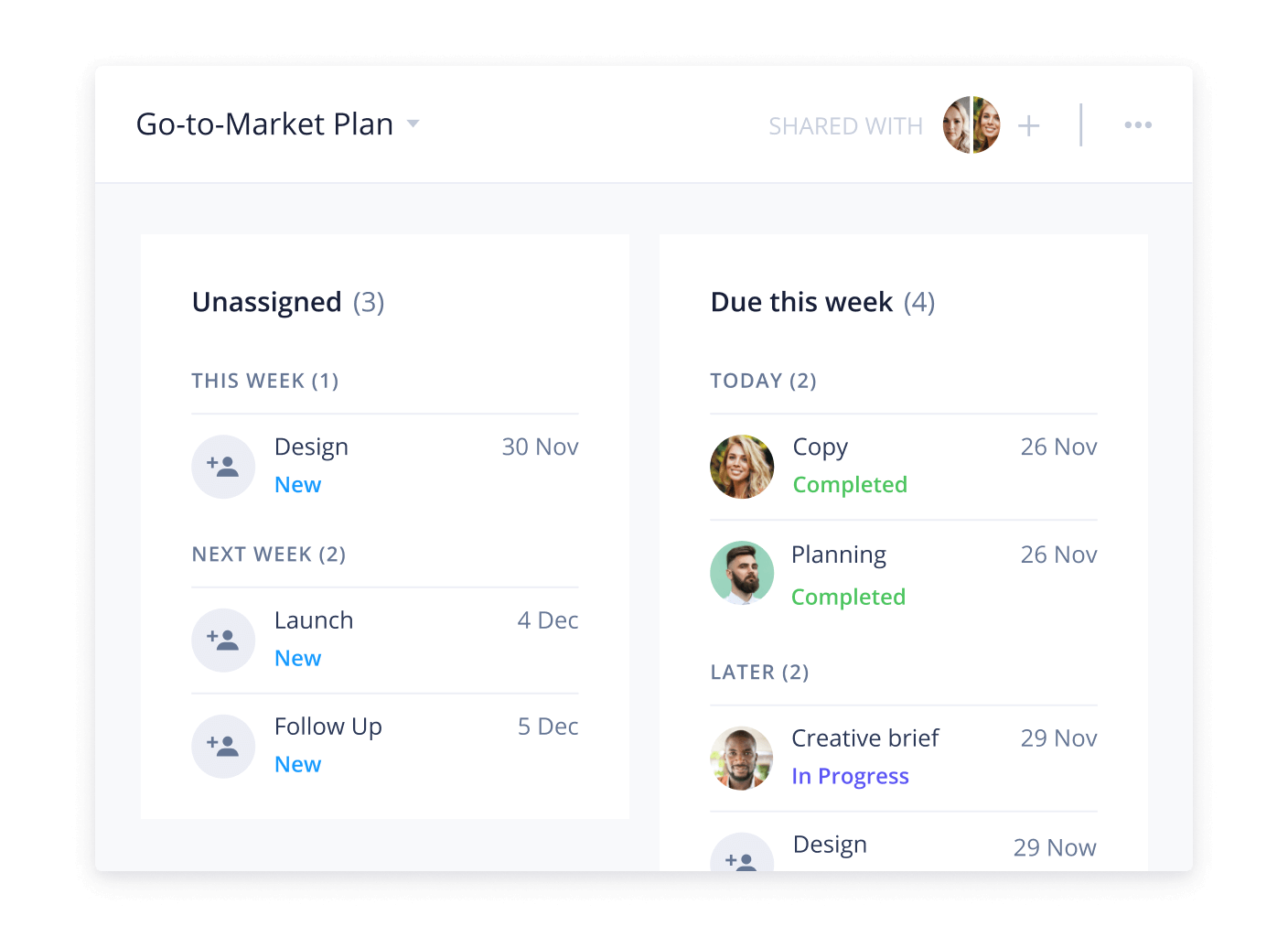The width and height of the screenshot is (1288, 937).
Task: Click Copy task assignee's avatar
Action: 742,467
